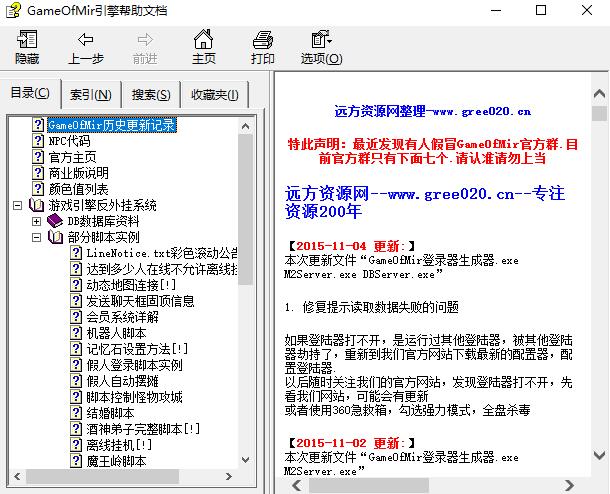Click page icon beside 官方主页

(x=38, y=157)
